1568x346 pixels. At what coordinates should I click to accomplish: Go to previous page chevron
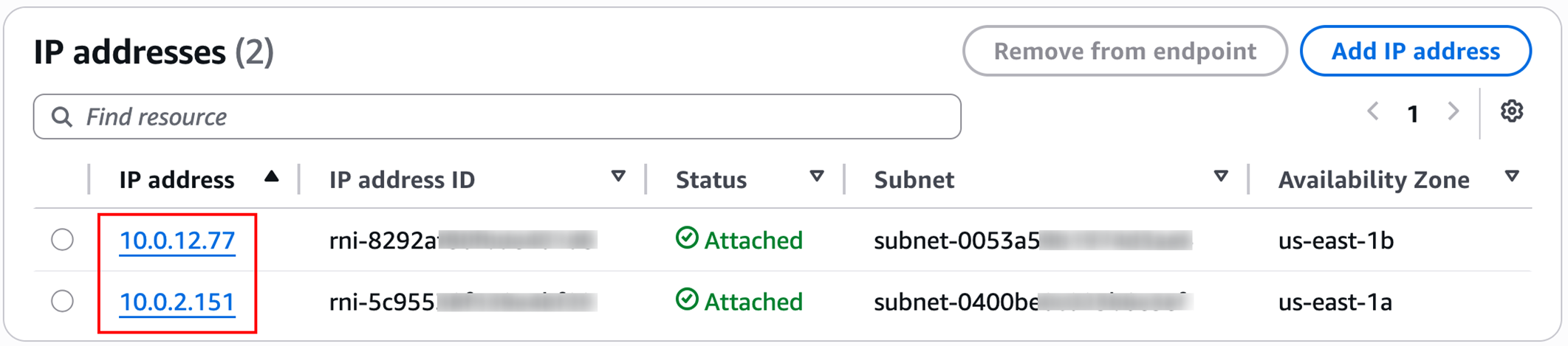[x=1373, y=112]
